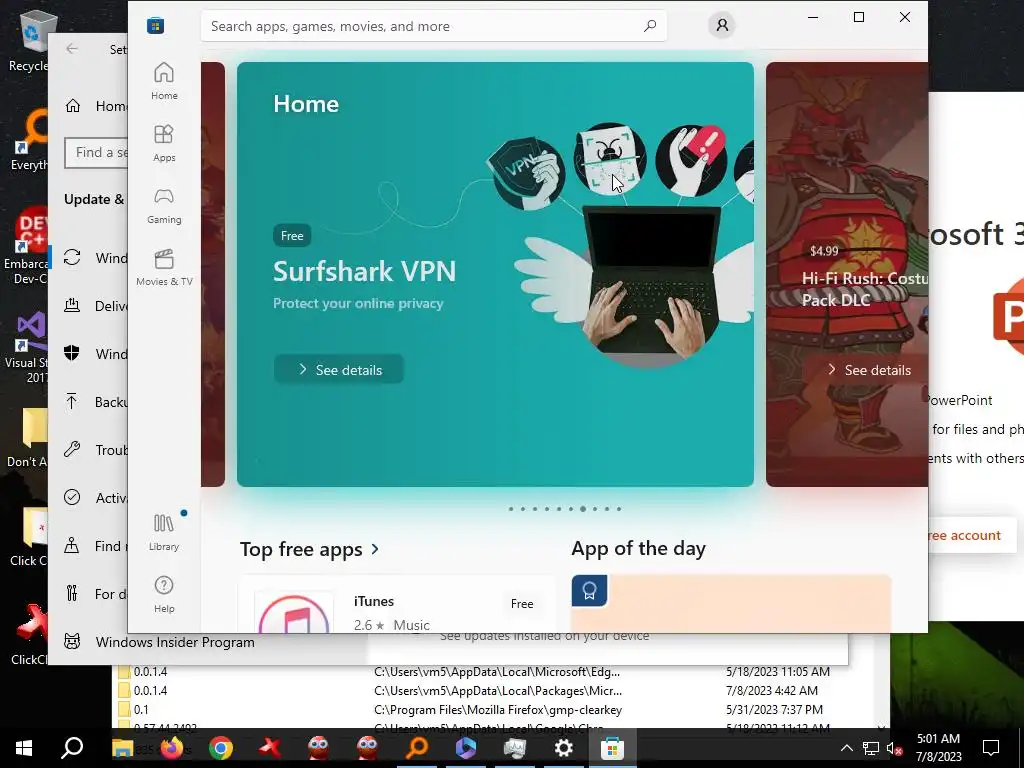This screenshot has height=768, width=1024.
Task: Select the Surfshark VPN banner title
Action: click(364, 271)
